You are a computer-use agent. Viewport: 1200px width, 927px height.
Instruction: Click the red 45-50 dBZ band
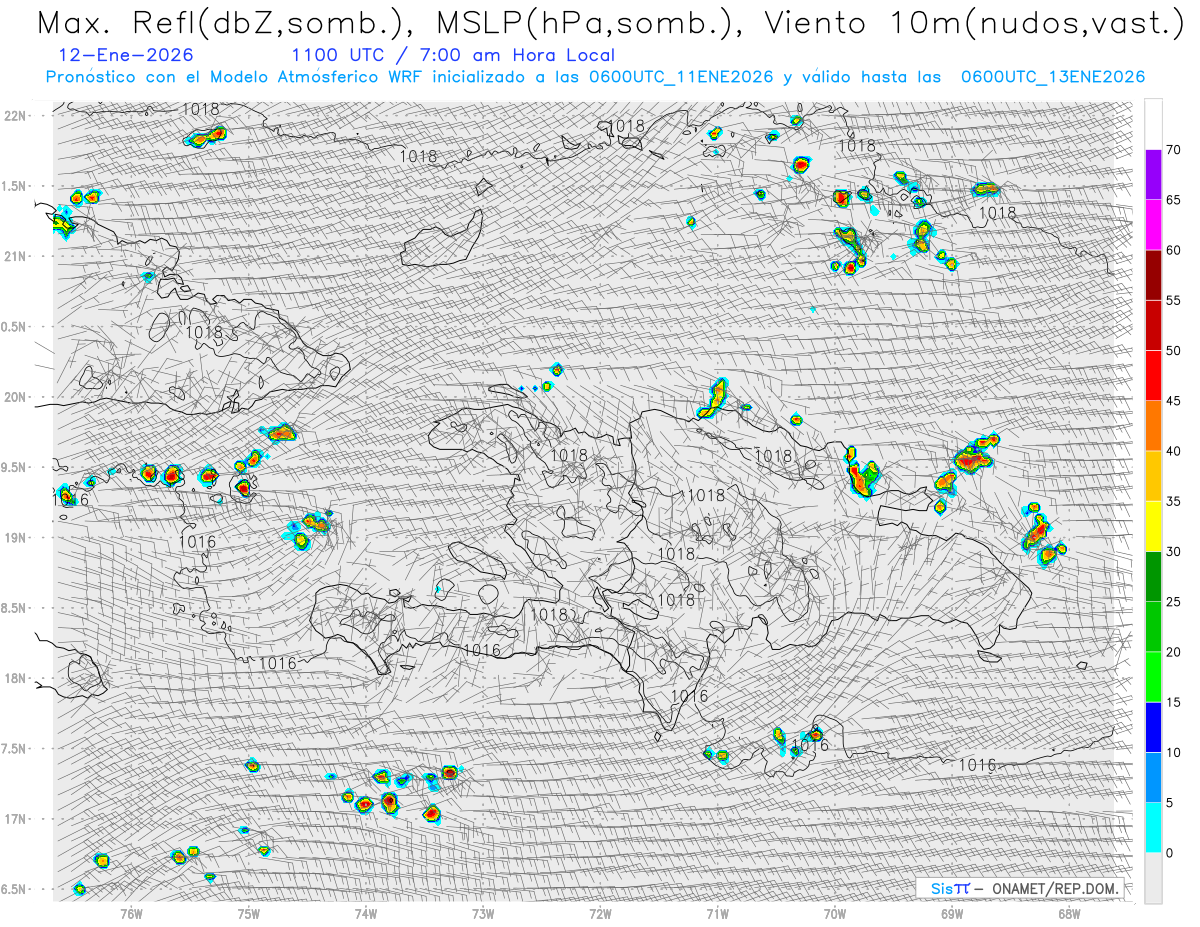coord(1153,376)
